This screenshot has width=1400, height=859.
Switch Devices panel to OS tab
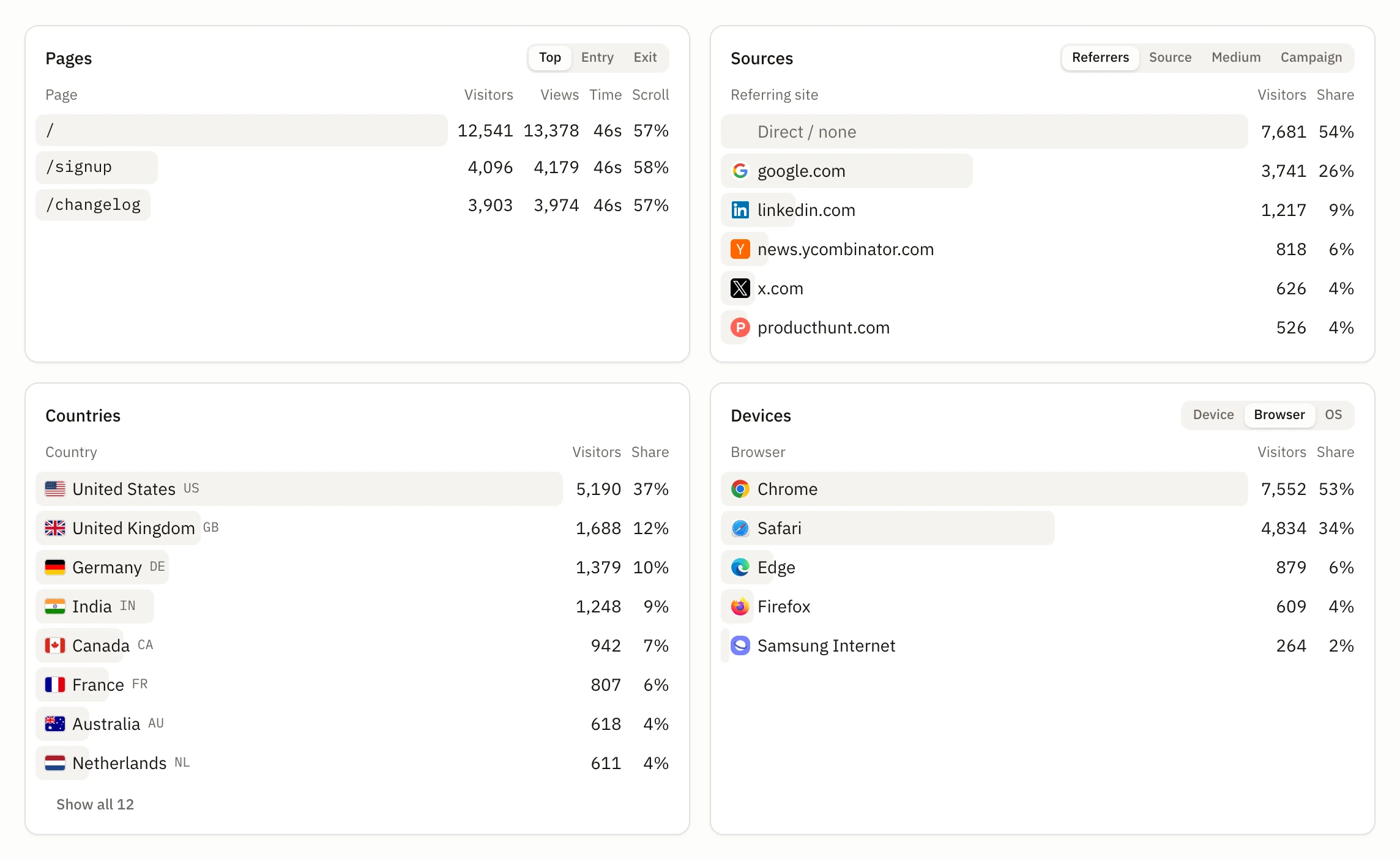[x=1333, y=415]
